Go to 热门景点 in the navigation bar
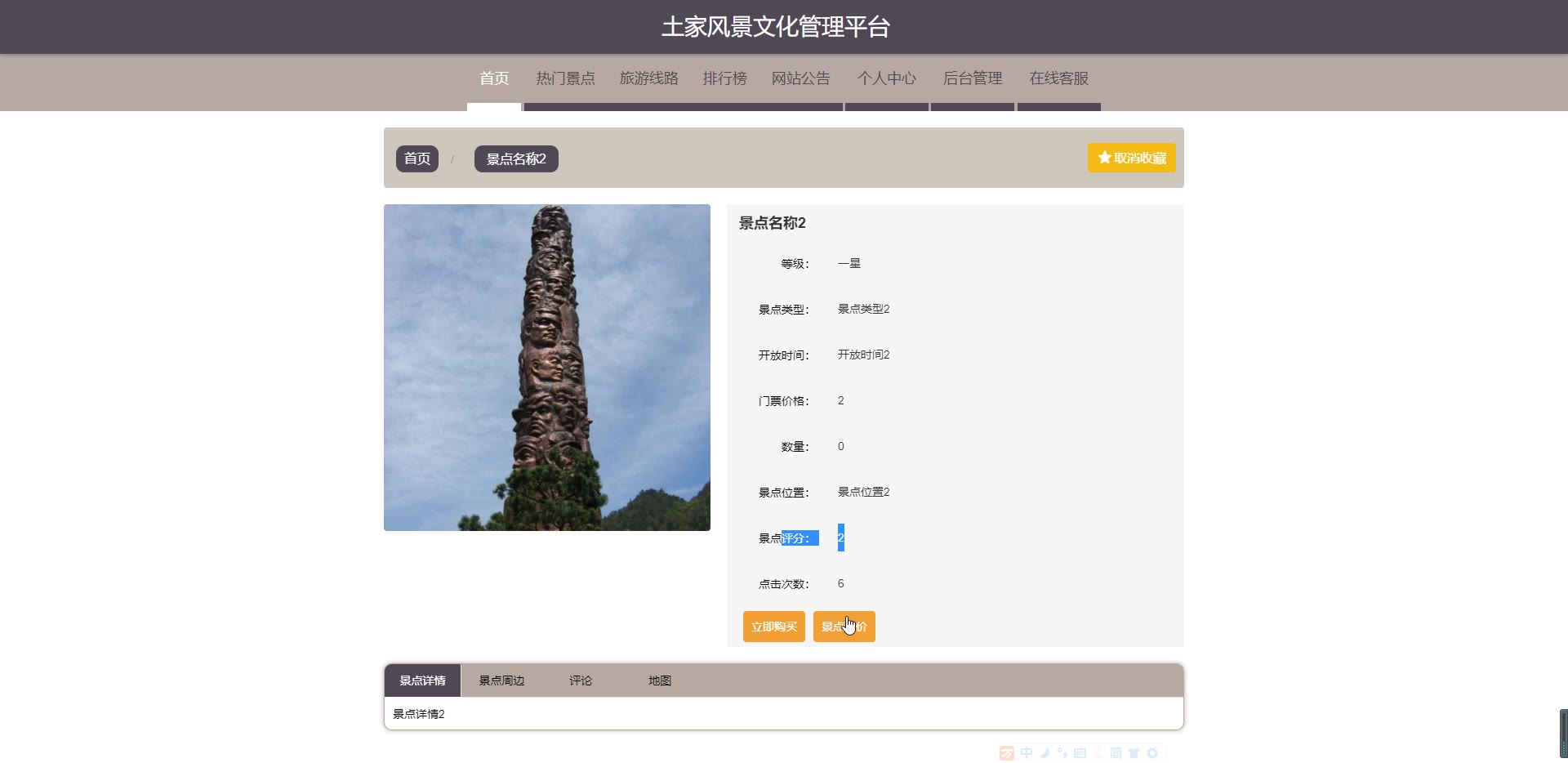This screenshot has width=1568, height=763. coord(565,78)
